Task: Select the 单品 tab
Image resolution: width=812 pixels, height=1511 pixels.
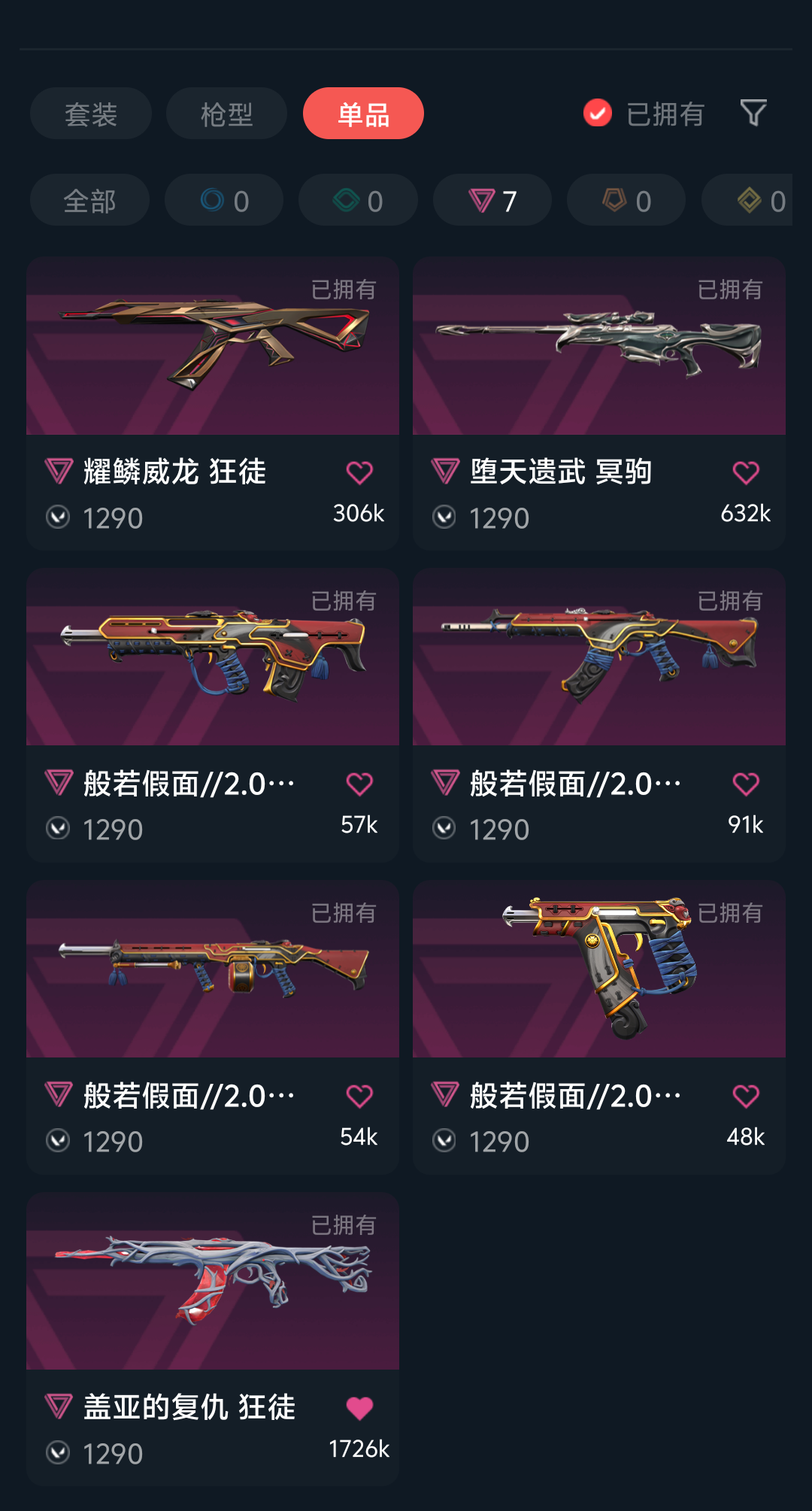Action: pos(363,114)
